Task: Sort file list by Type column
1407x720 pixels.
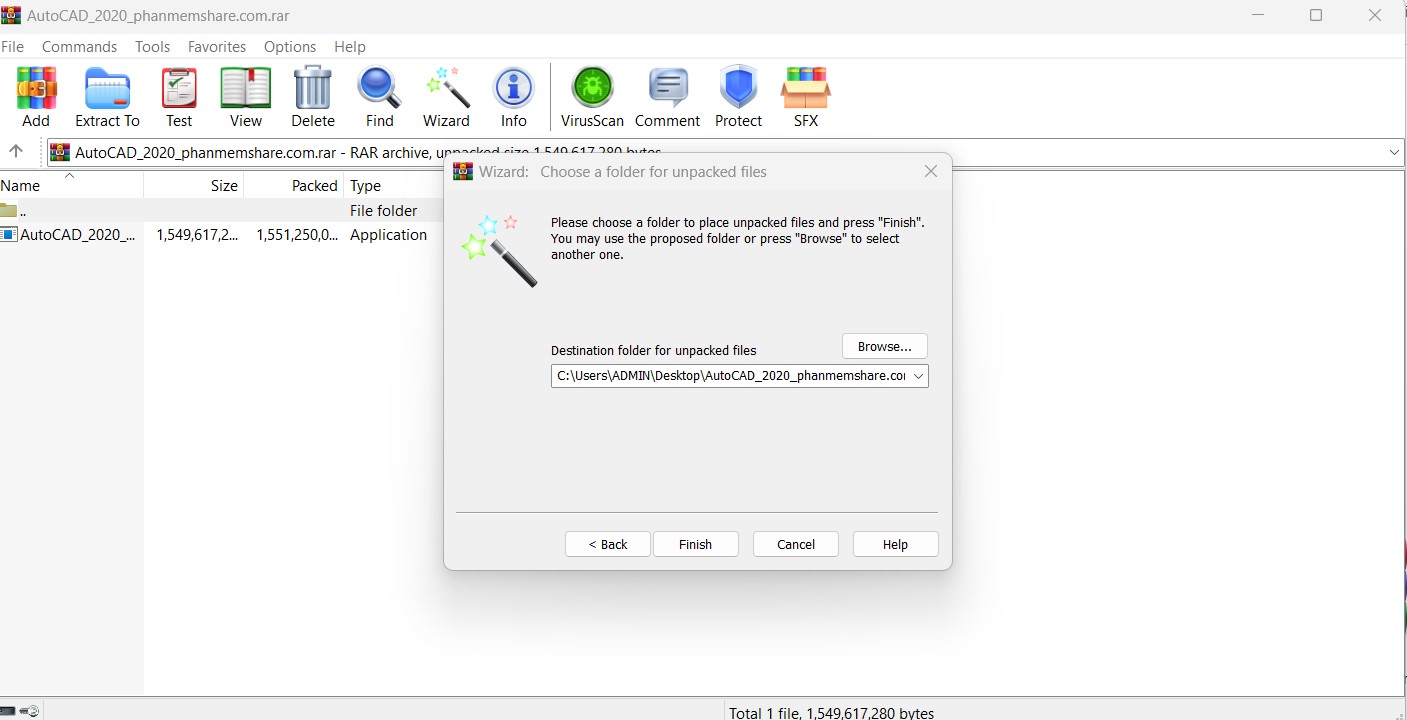Action: (x=394, y=186)
